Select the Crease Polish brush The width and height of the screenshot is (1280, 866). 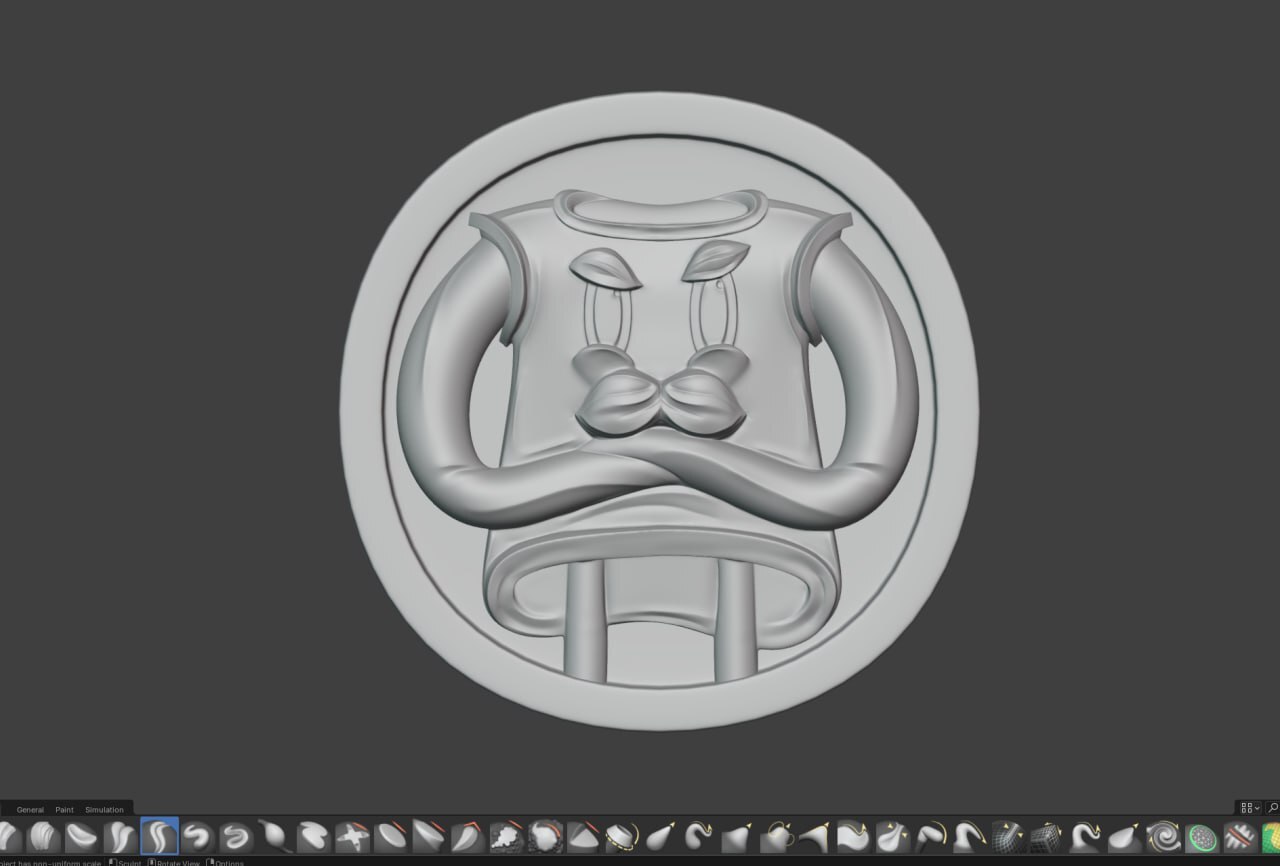point(120,836)
